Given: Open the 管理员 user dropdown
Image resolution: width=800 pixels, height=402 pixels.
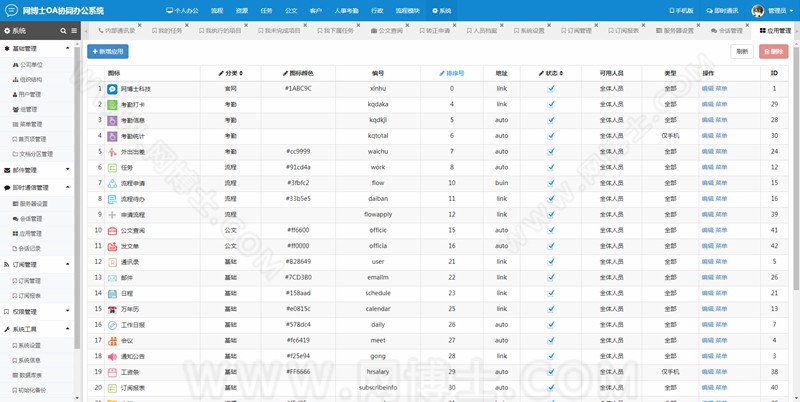Looking at the screenshot, I should 773,11.
